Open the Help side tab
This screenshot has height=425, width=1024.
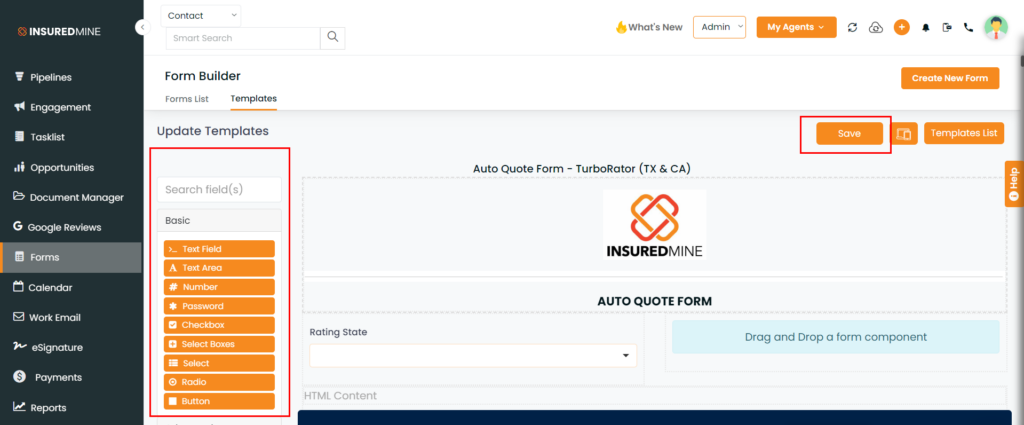(x=1014, y=183)
